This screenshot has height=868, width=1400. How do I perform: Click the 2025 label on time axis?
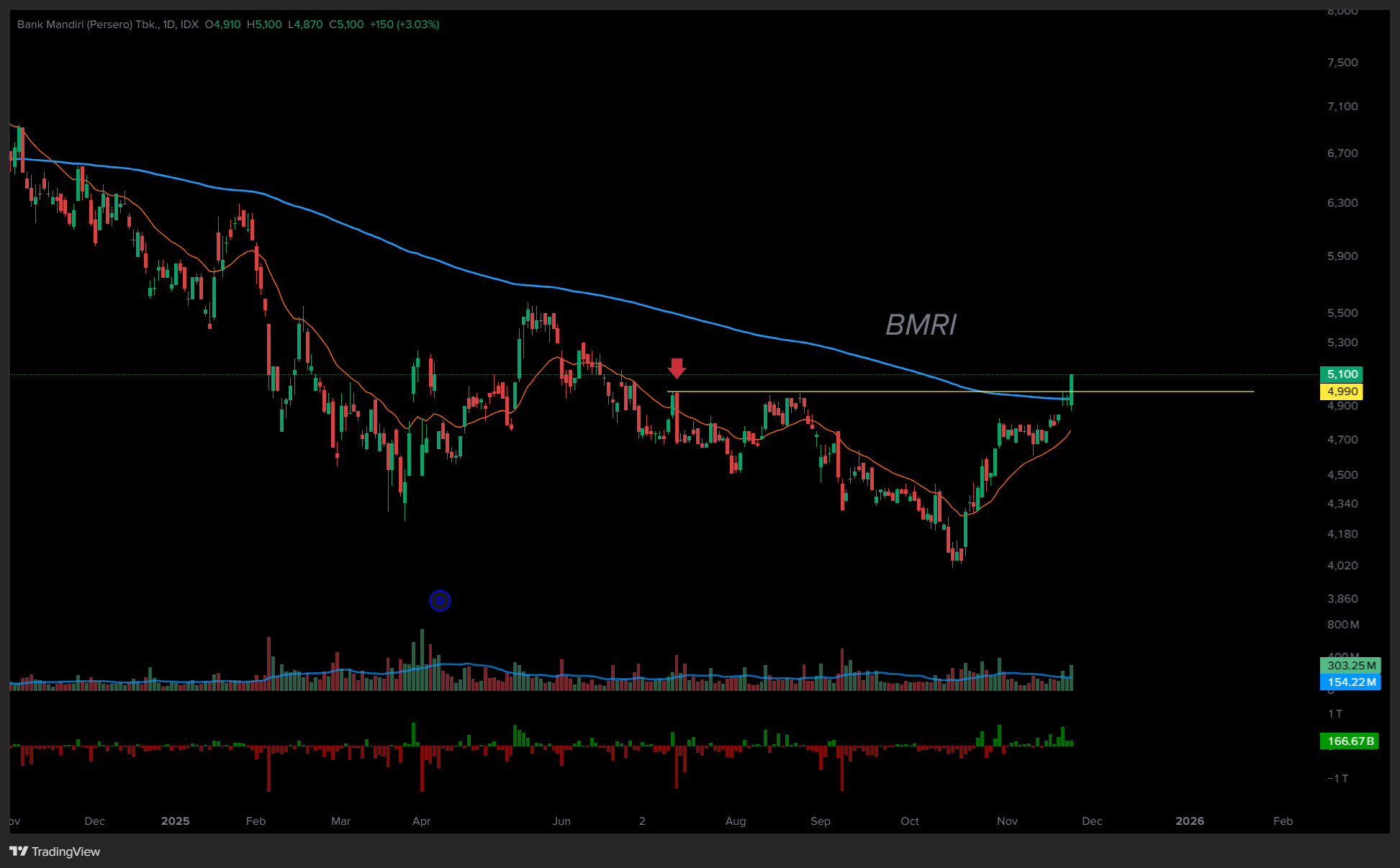(x=175, y=821)
